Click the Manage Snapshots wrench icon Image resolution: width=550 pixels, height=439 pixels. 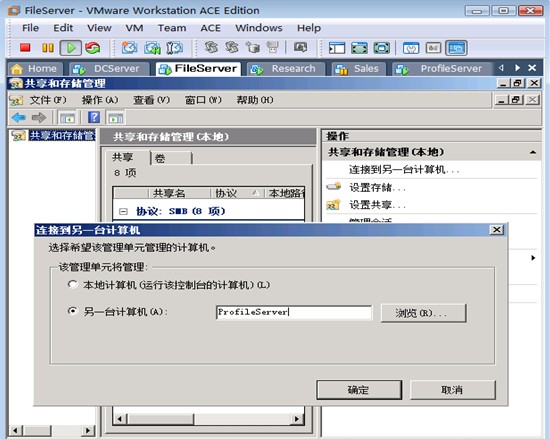click(174, 48)
